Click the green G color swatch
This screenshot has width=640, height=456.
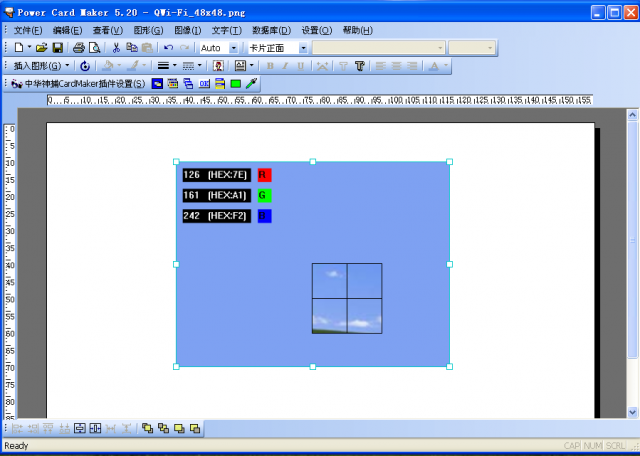264,195
